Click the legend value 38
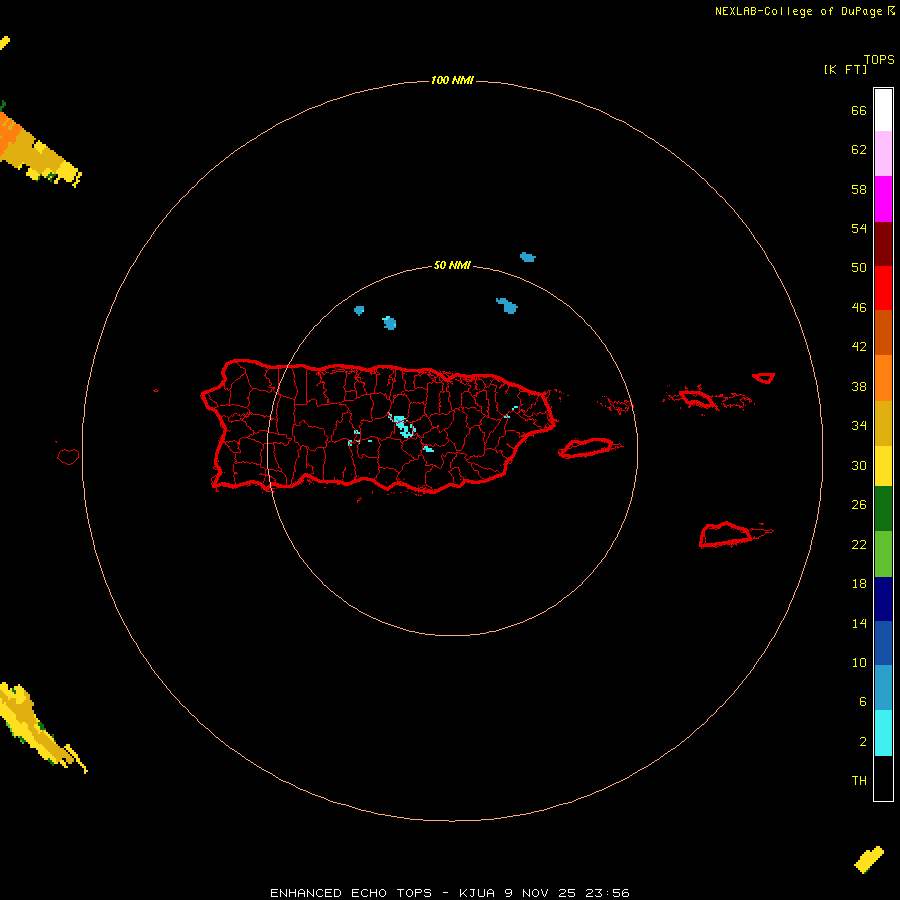This screenshot has width=900, height=900. click(x=859, y=386)
